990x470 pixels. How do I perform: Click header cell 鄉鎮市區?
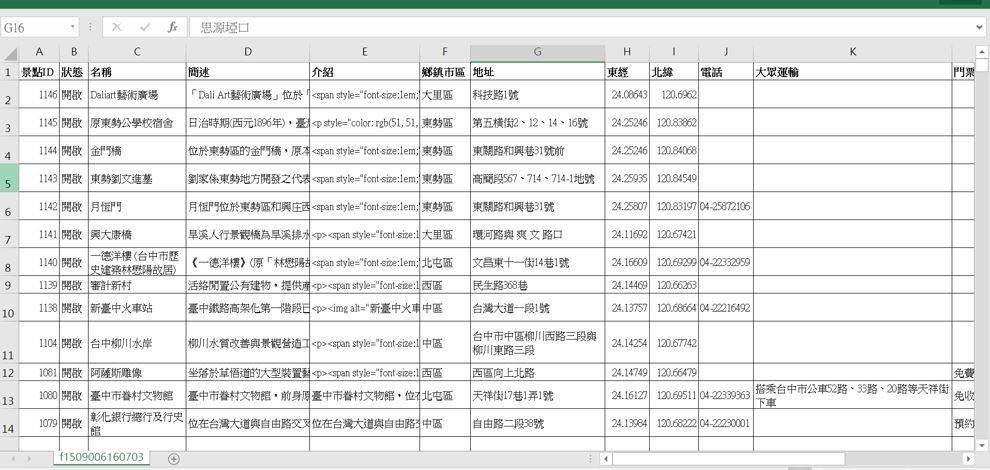pos(444,72)
